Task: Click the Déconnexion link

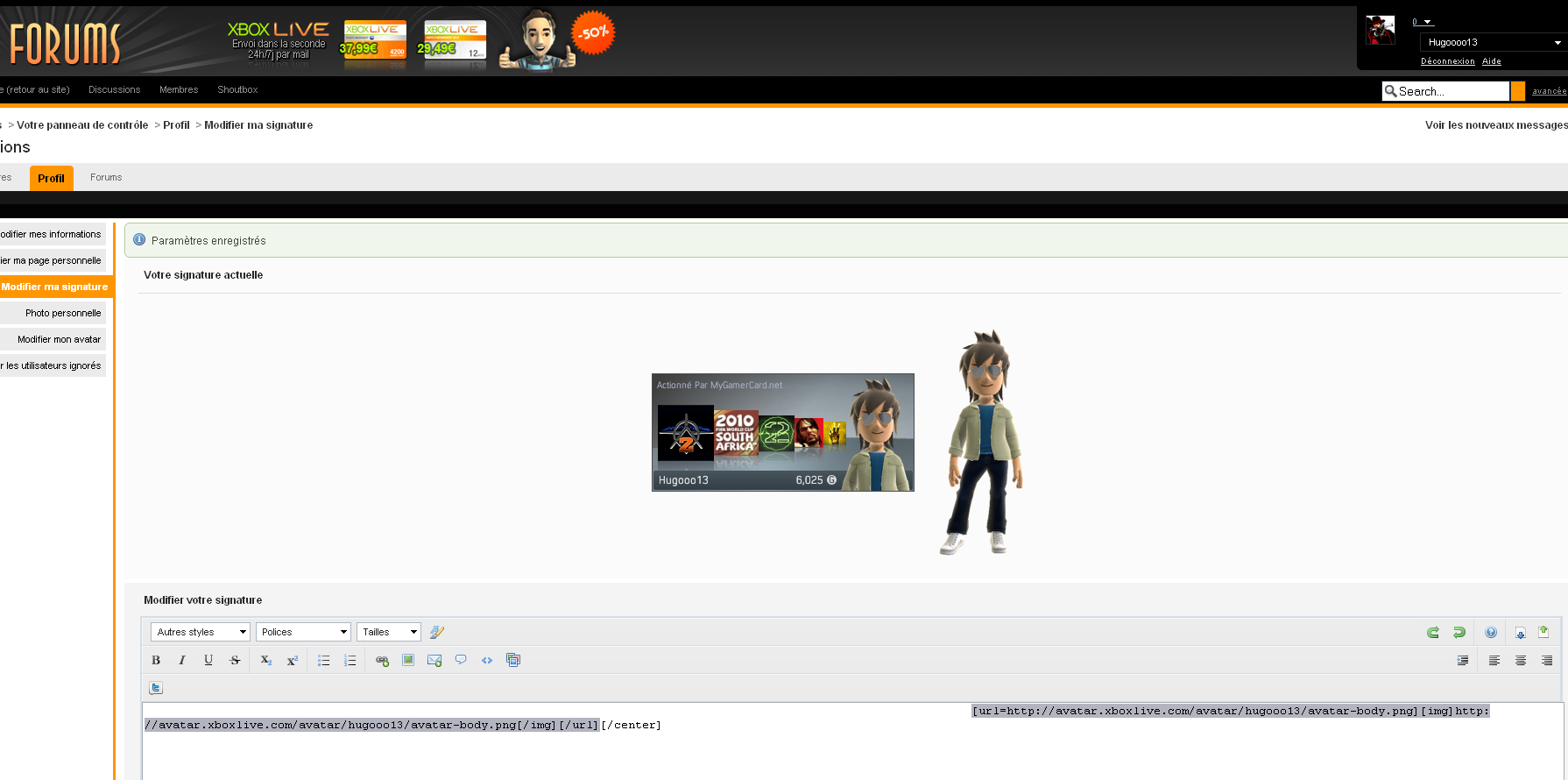Action: click(x=1447, y=61)
